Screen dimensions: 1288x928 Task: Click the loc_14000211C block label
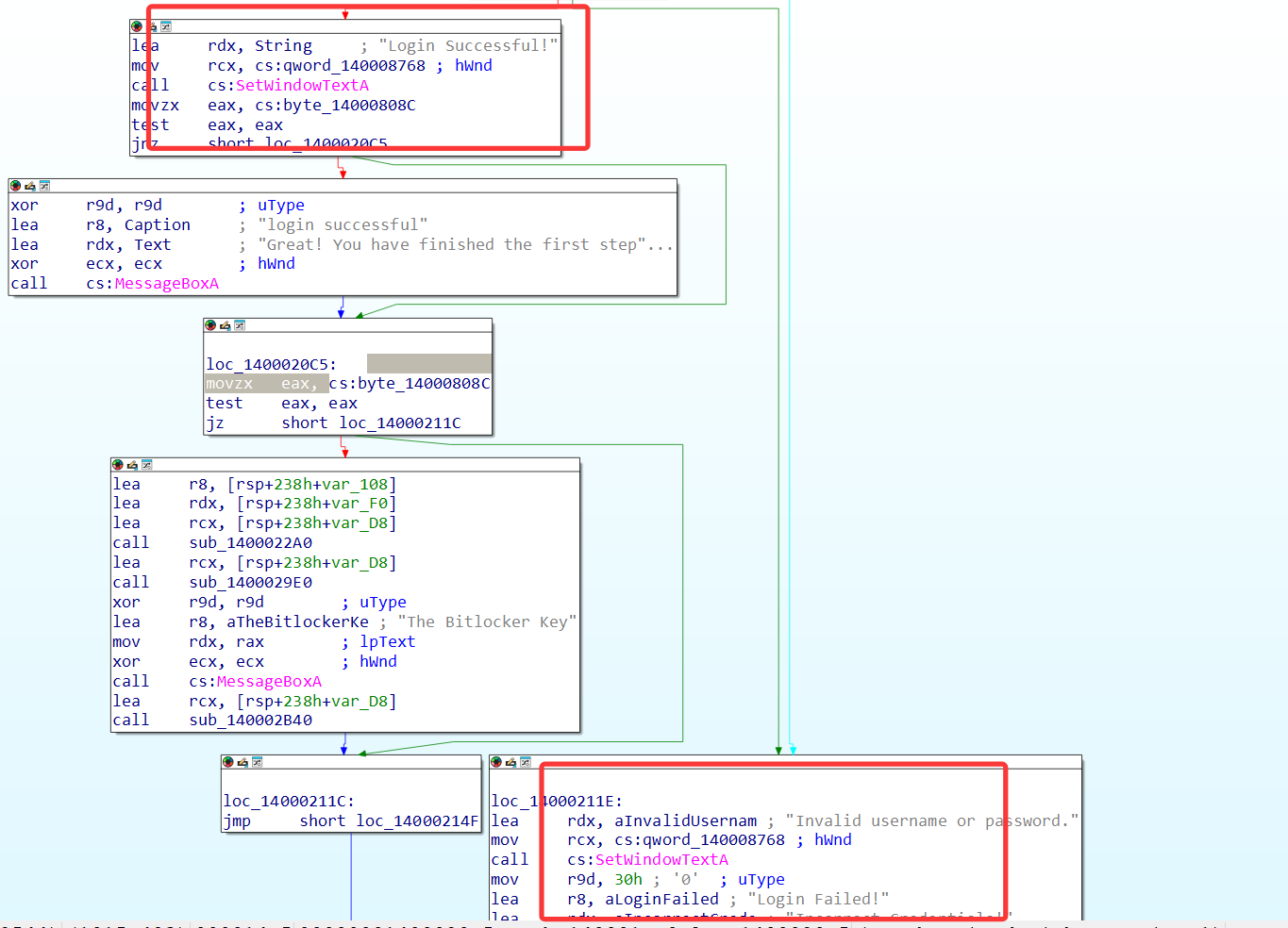coord(289,802)
